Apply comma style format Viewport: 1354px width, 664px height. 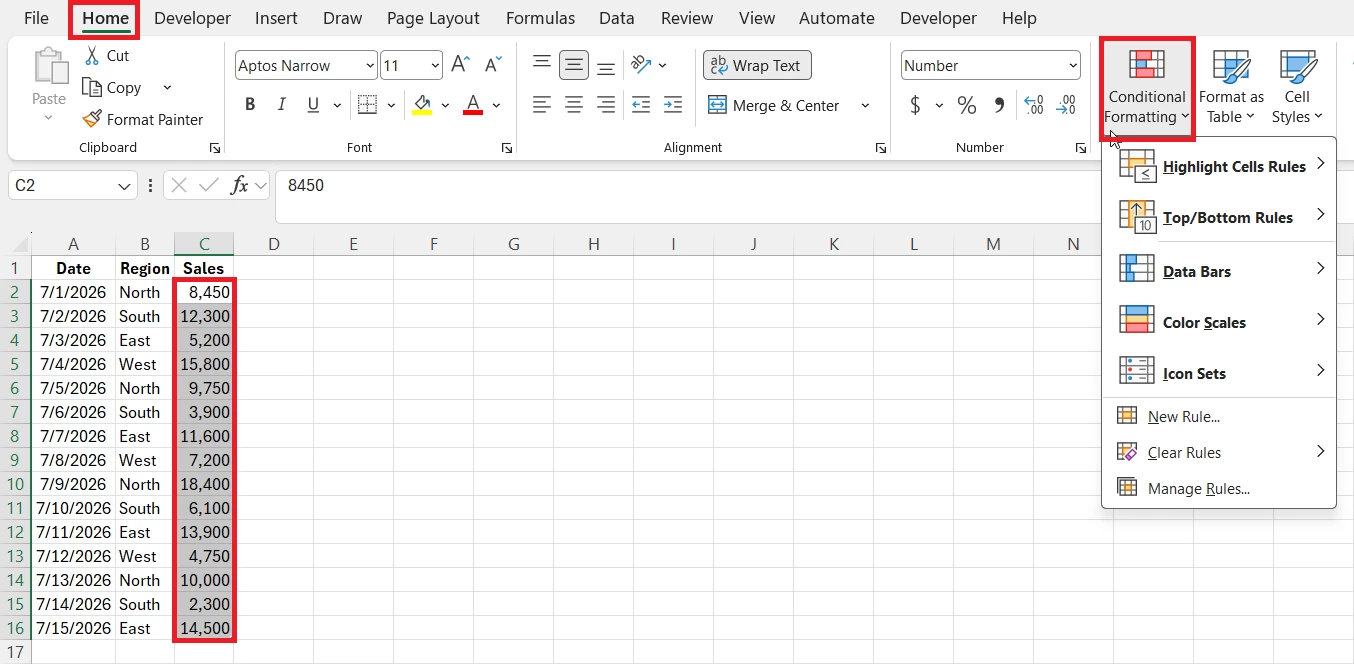[999, 105]
